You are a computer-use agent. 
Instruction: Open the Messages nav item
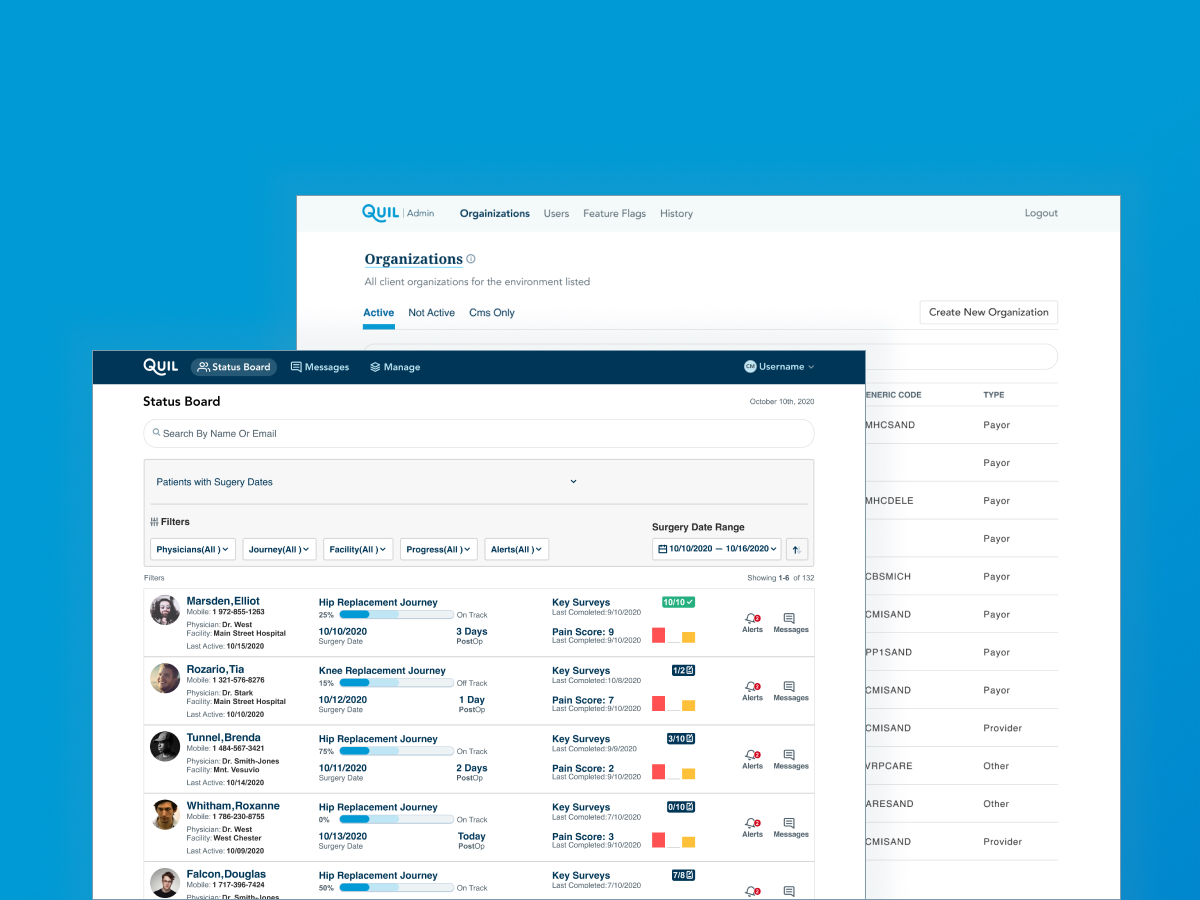pos(320,367)
